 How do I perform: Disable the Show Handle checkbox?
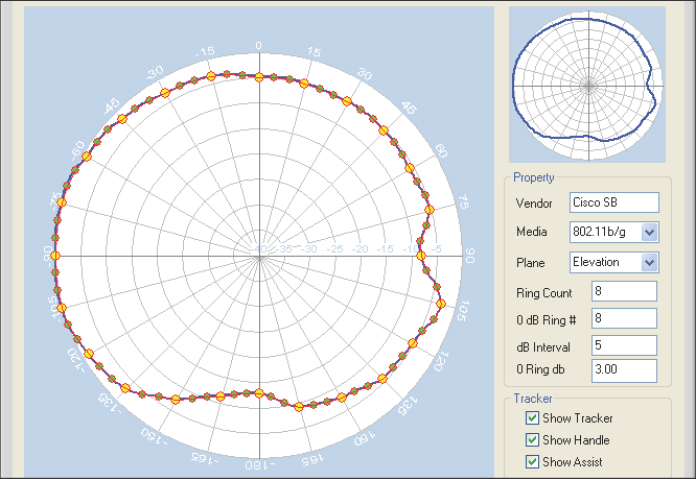pyautogui.click(x=532, y=440)
